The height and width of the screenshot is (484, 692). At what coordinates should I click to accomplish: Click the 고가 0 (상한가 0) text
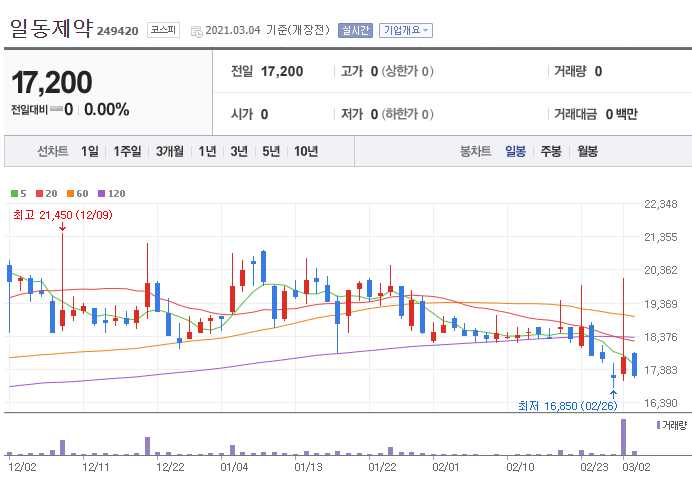[387, 71]
